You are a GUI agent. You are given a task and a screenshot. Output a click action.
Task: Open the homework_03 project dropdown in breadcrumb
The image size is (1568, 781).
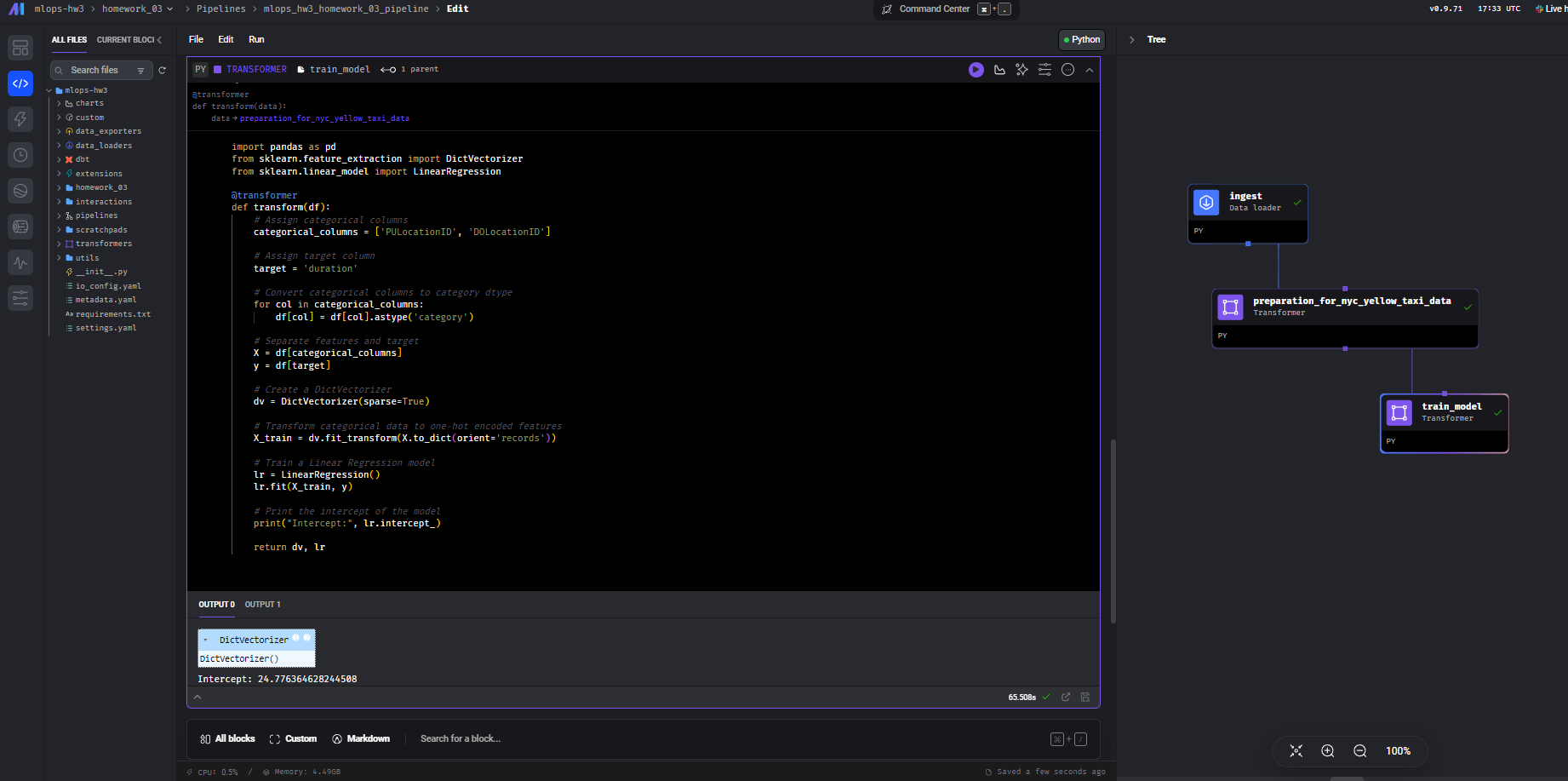(x=137, y=9)
